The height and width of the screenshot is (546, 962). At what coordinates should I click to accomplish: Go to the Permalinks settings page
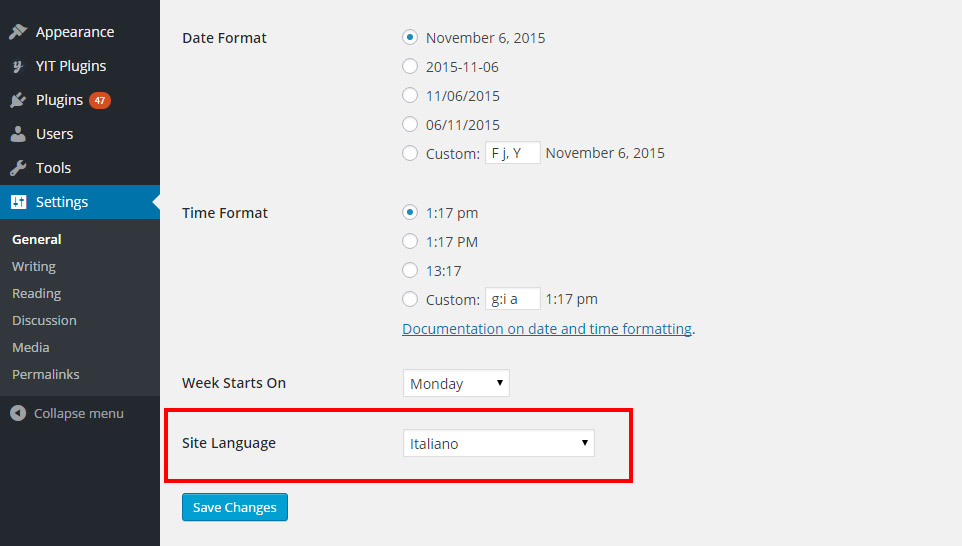pyautogui.click(x=45, y=374)
